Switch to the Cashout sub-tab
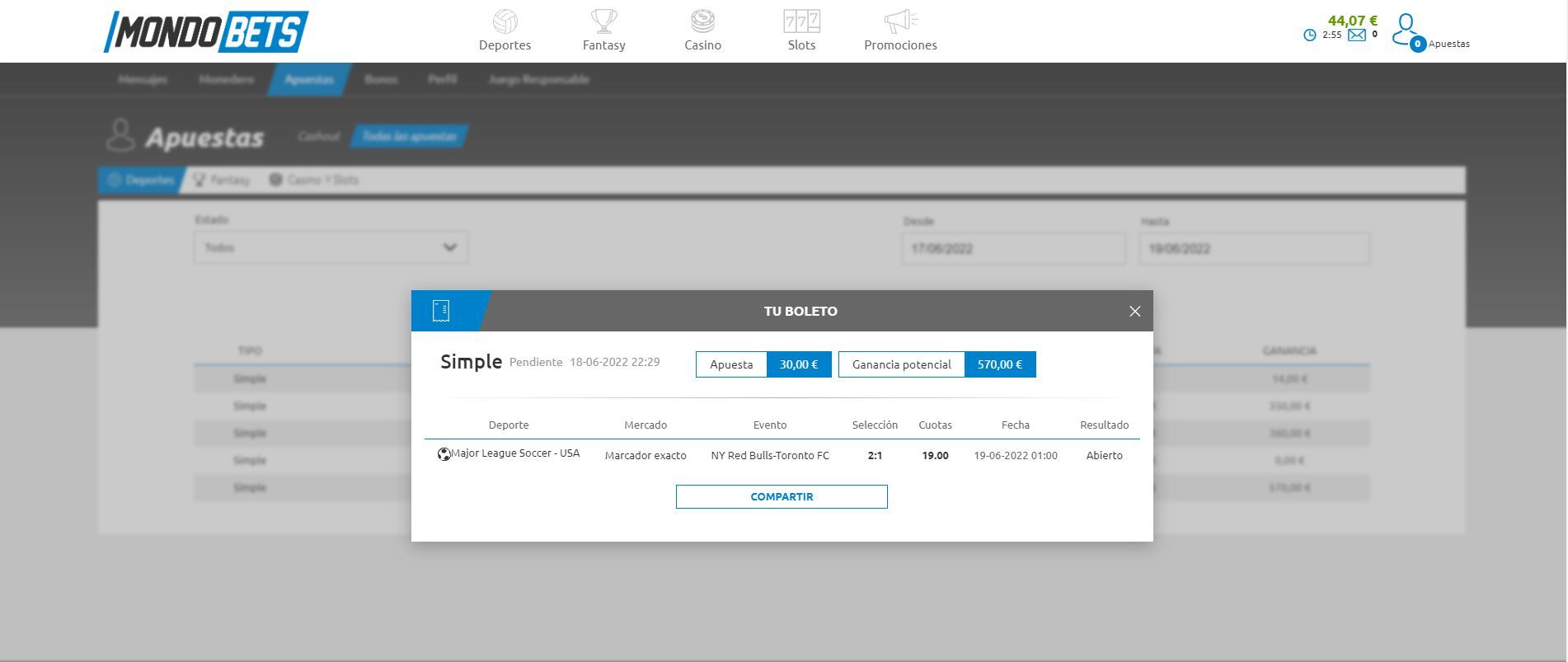This screenshot has height=662, width=1568. pyautogui.click(x=318, y=136)
